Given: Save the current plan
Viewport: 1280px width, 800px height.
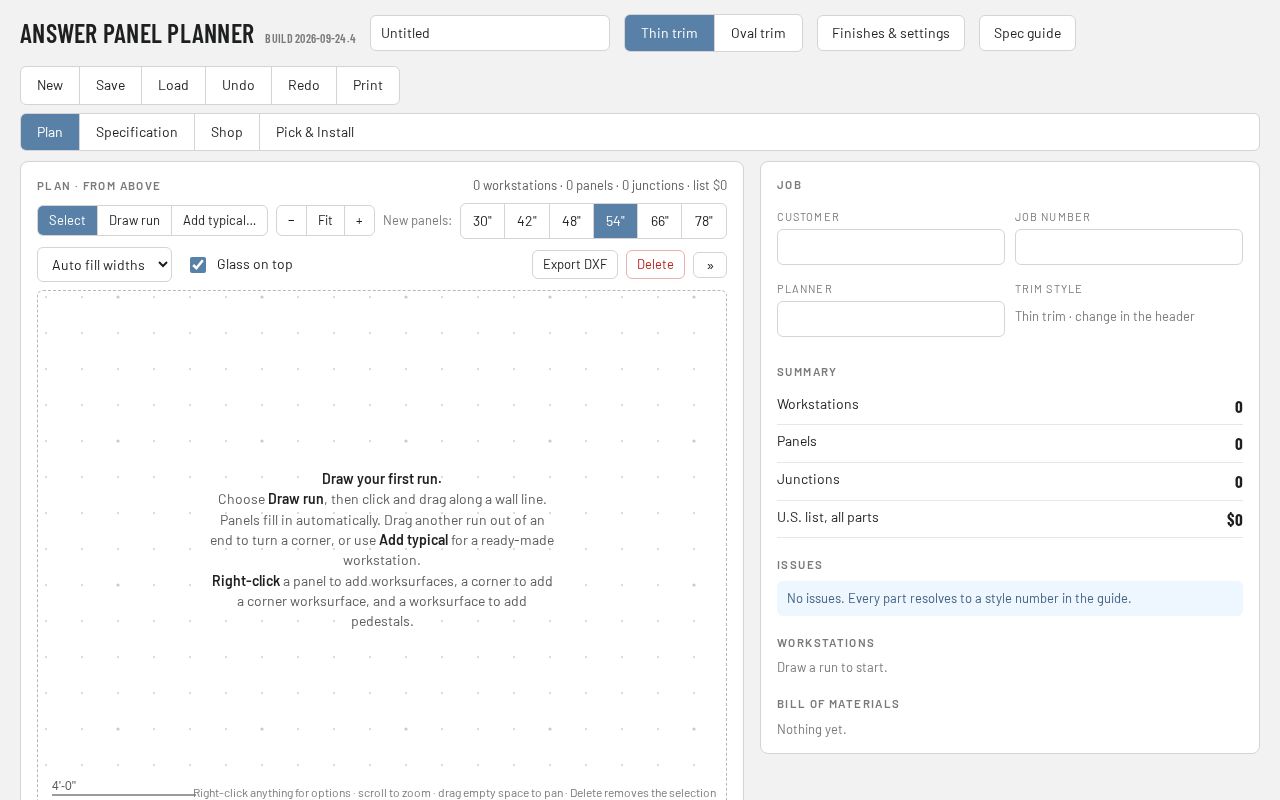Looking at the screenshot, I should (110, 85).
